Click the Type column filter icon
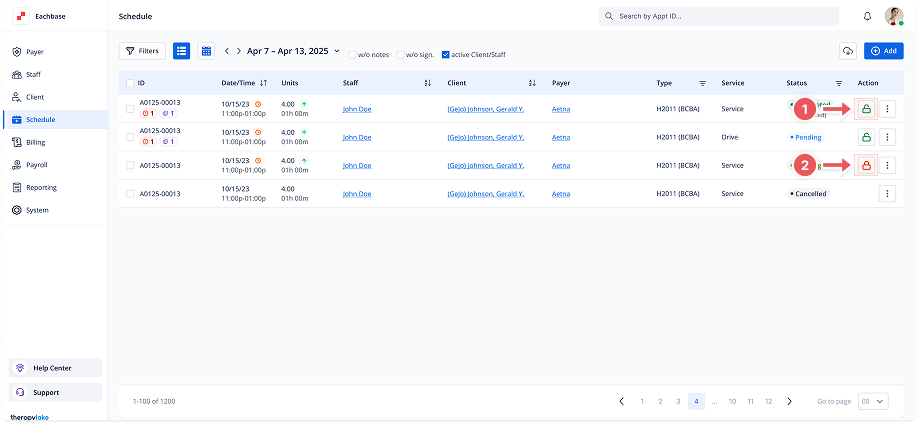 [x=702, y=83]
